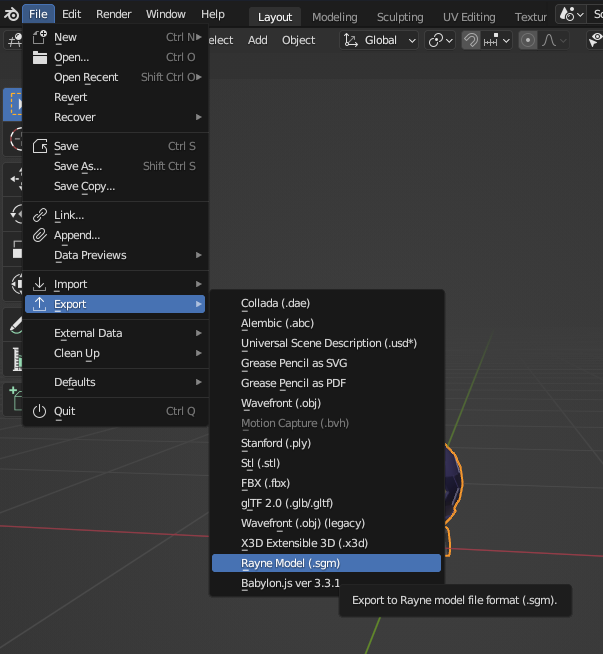Open the pivot point dropdown
The image size is (603, 654).
440,40
